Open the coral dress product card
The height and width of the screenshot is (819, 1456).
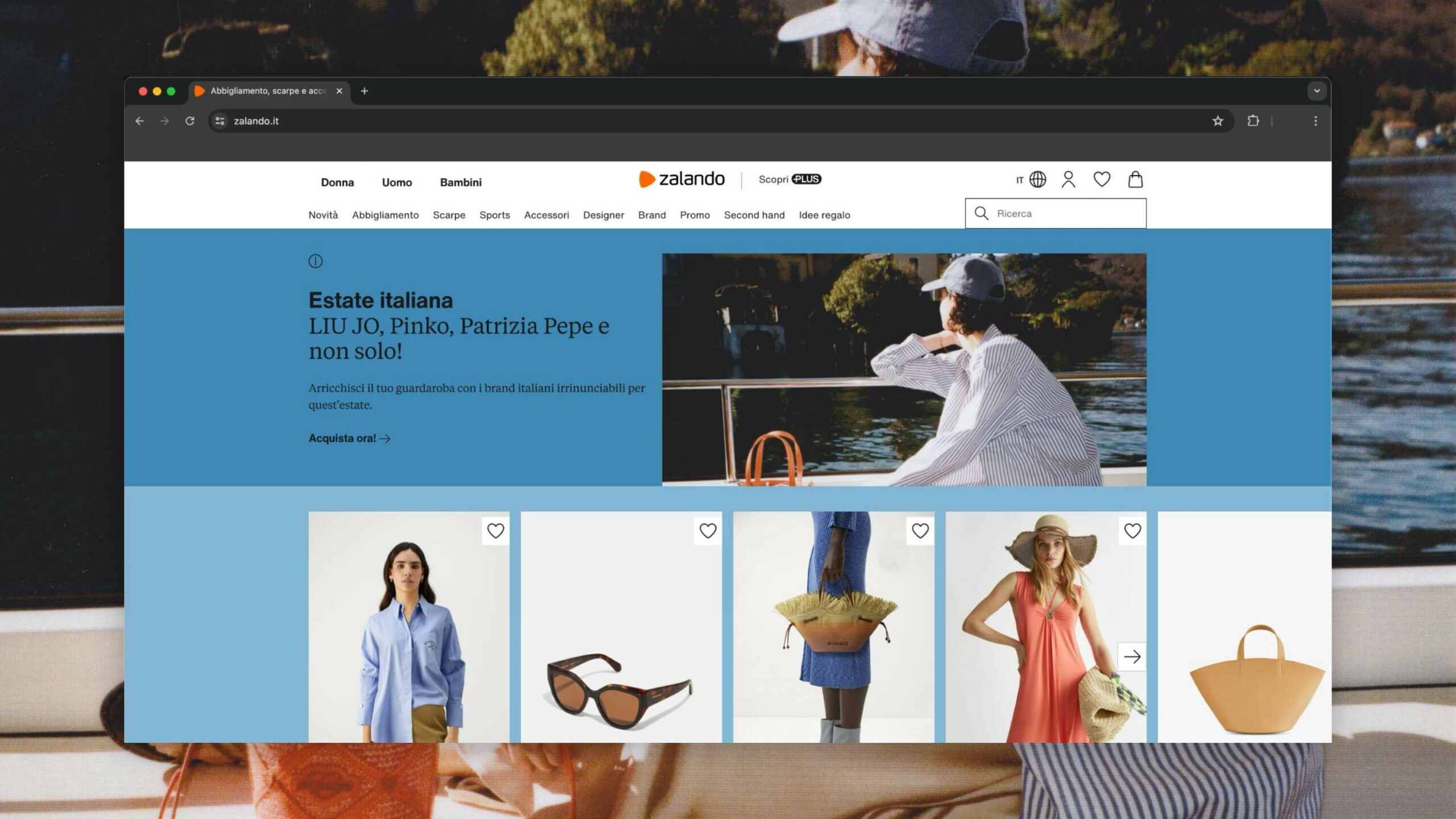pos(1046,627)
